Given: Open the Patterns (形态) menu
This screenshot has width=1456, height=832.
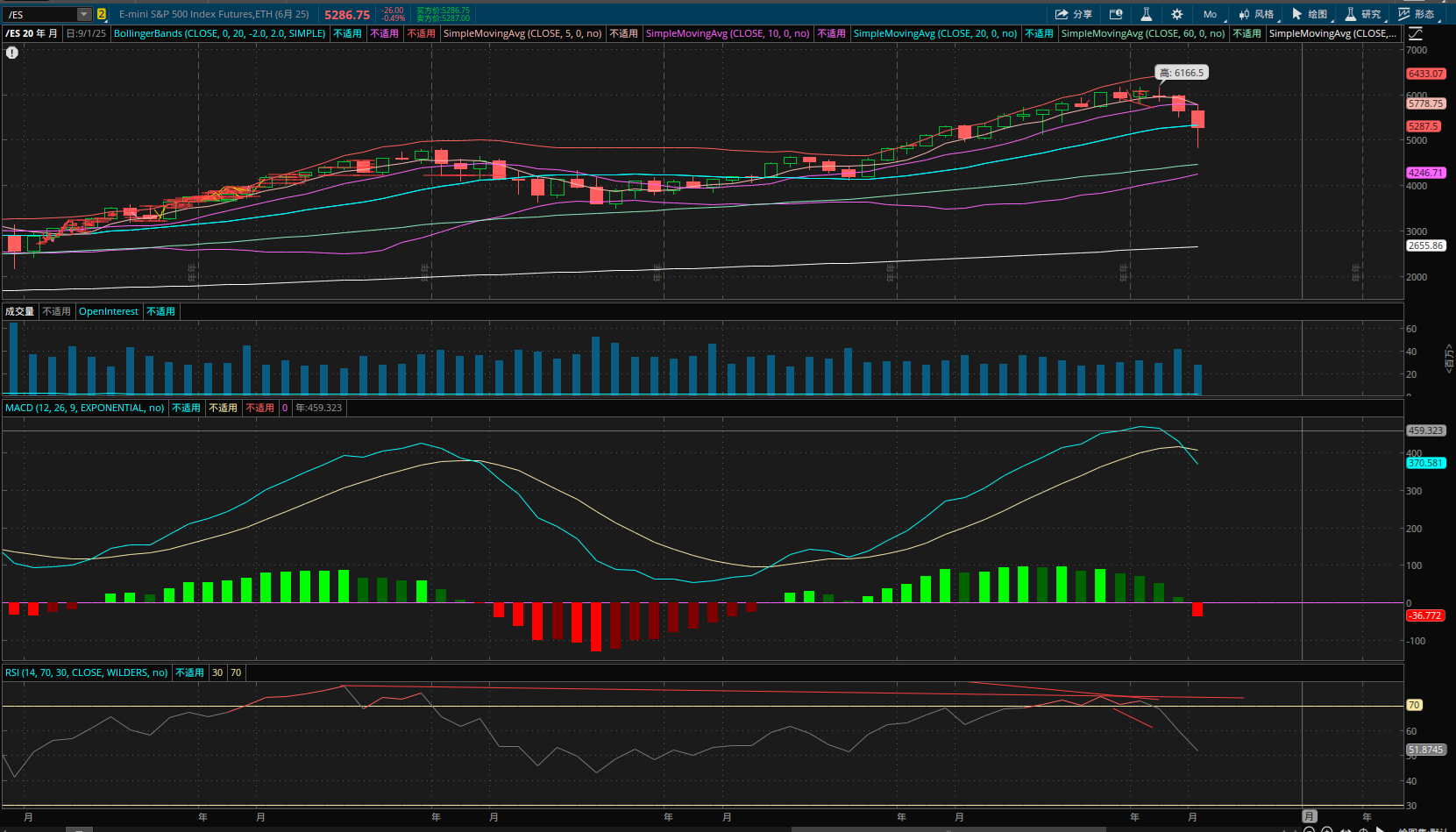Looking at the screenshot, I should [1417, 14].
